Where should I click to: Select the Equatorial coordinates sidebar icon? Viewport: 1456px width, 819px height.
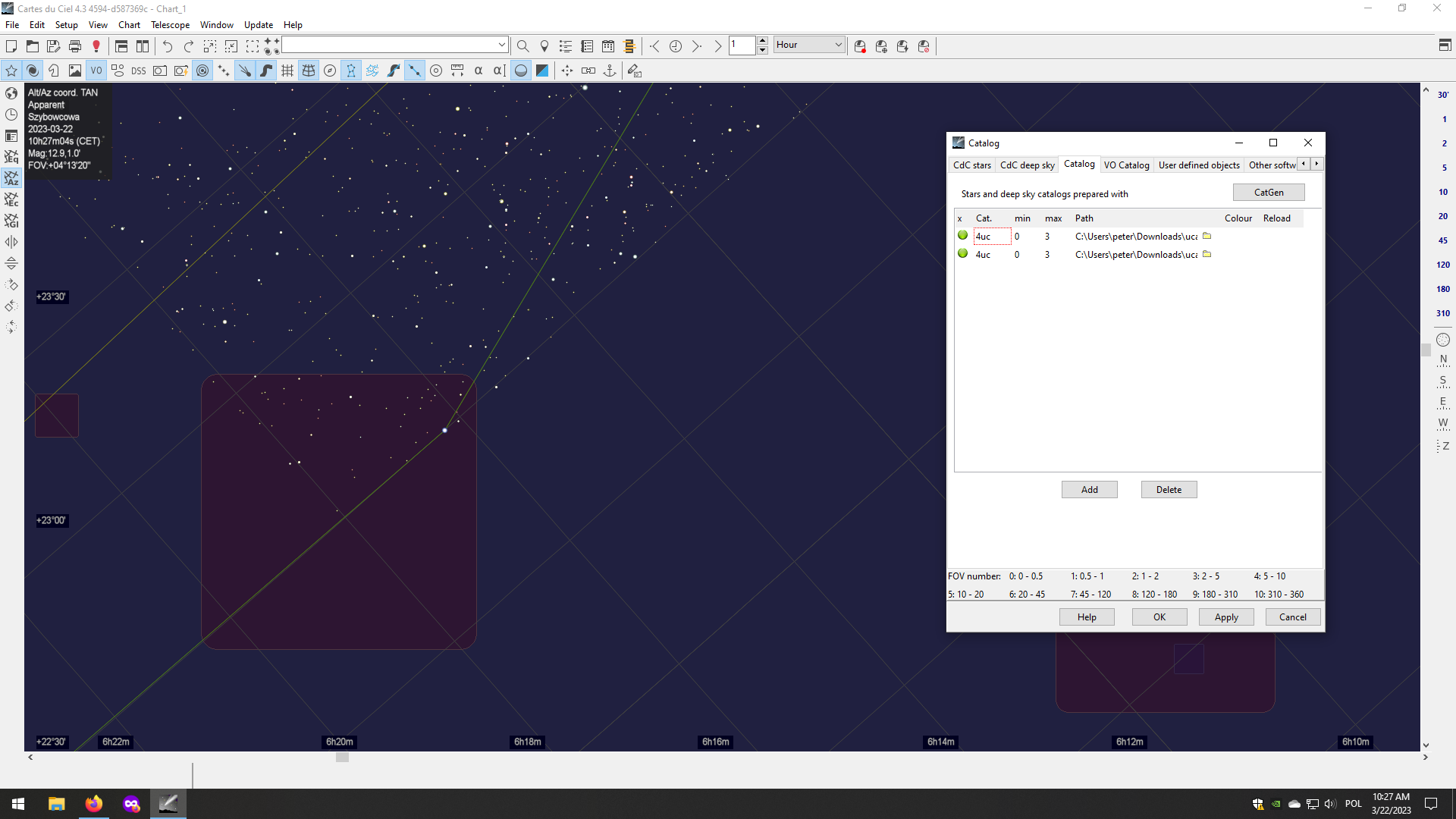[x=11, y=157]
